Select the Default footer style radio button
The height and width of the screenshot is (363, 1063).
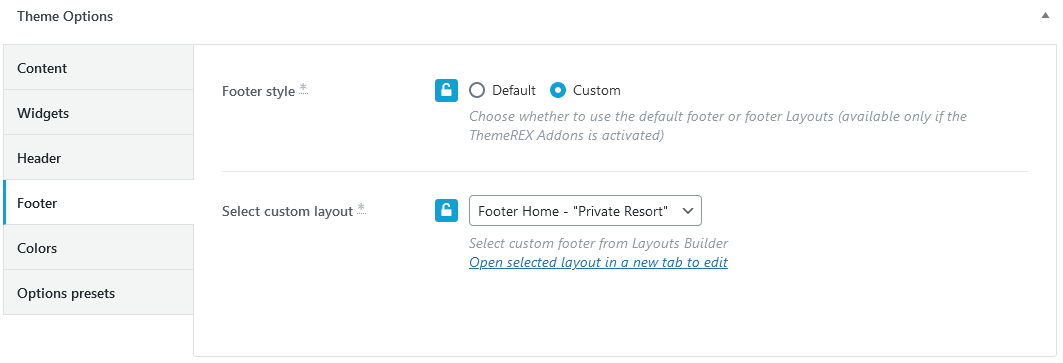tap(477, 90)
